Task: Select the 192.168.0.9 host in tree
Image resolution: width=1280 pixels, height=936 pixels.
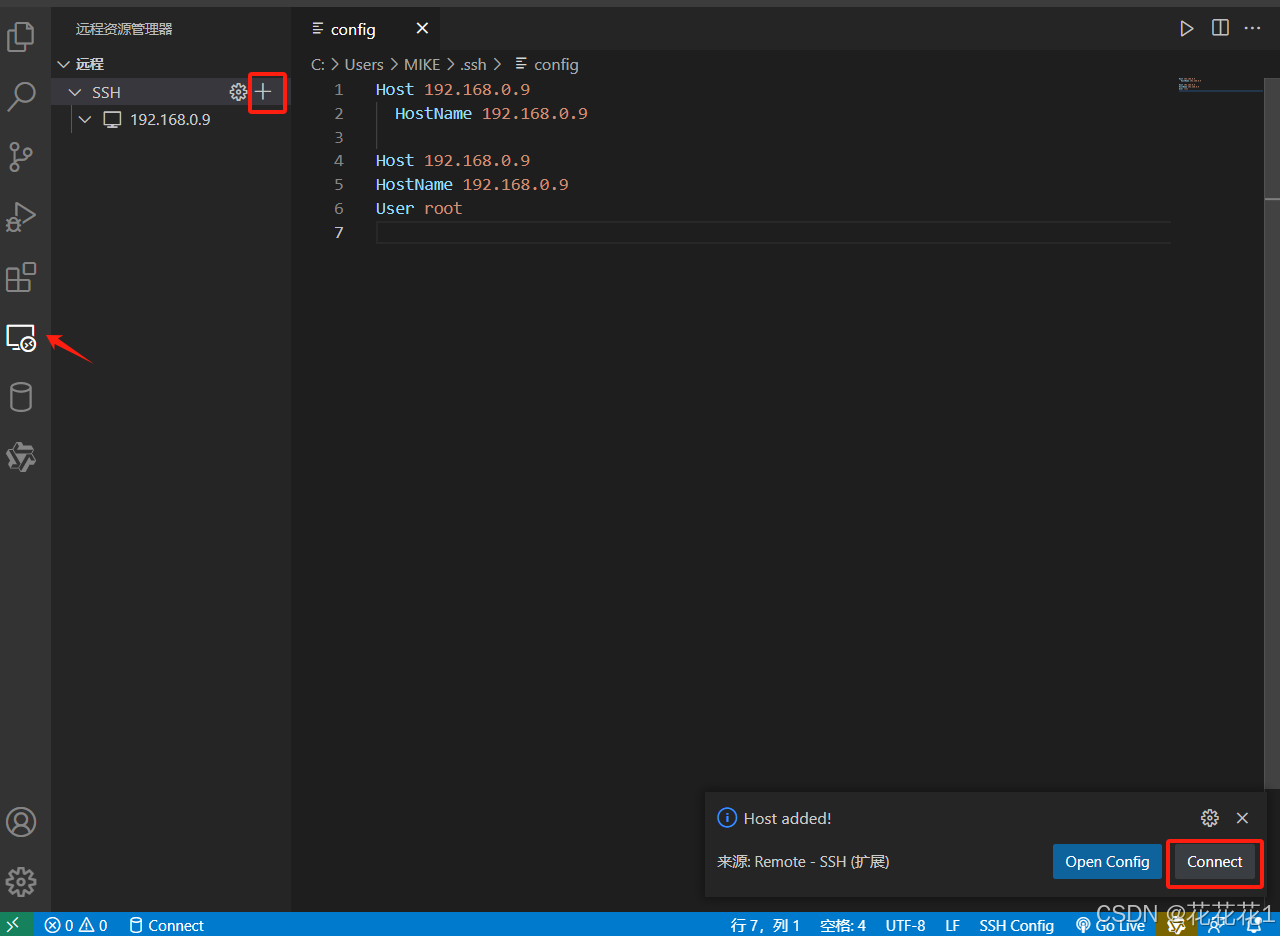Action: [171, 119]
